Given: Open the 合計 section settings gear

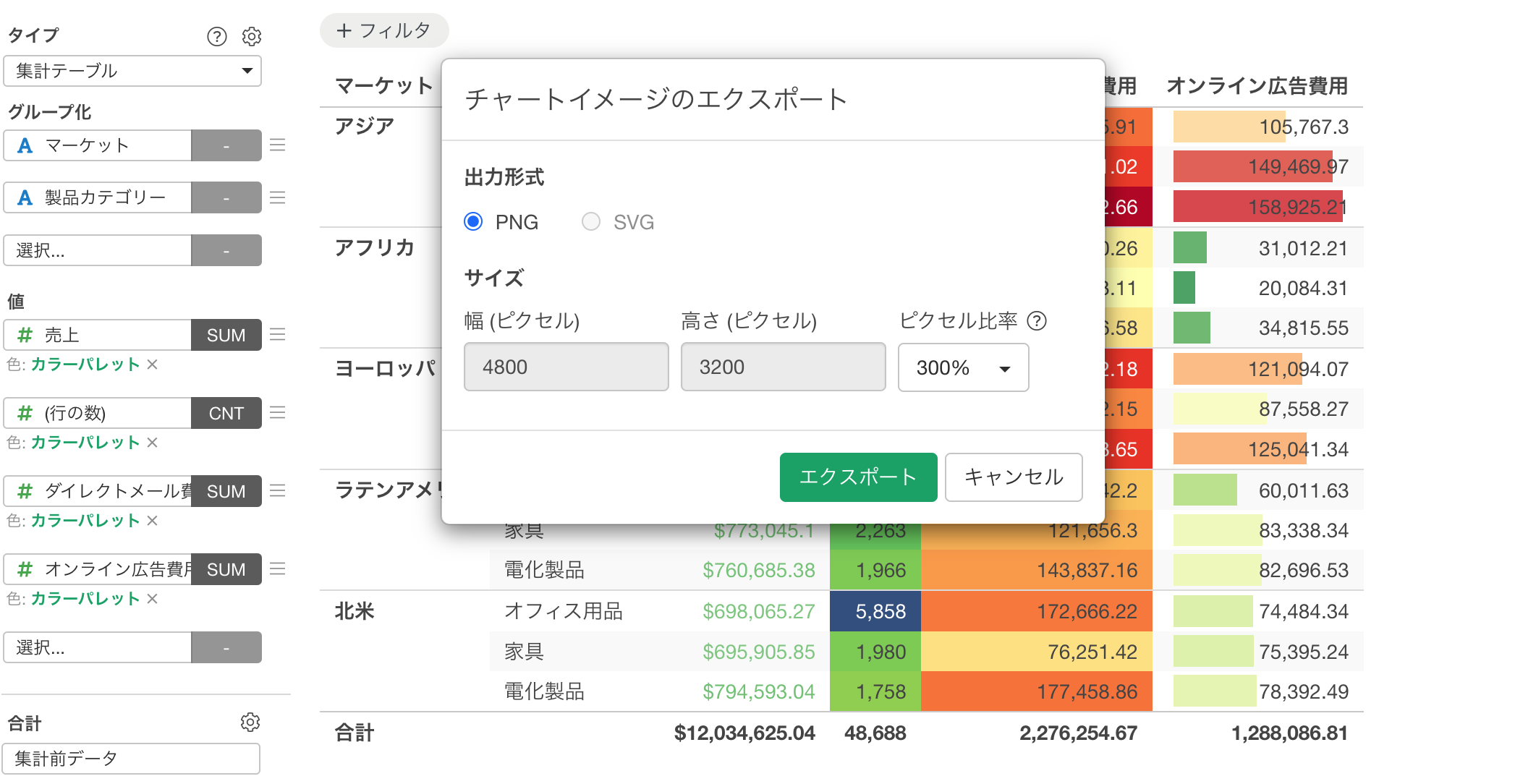Looking at the screenshot, I should click(250, 722).
